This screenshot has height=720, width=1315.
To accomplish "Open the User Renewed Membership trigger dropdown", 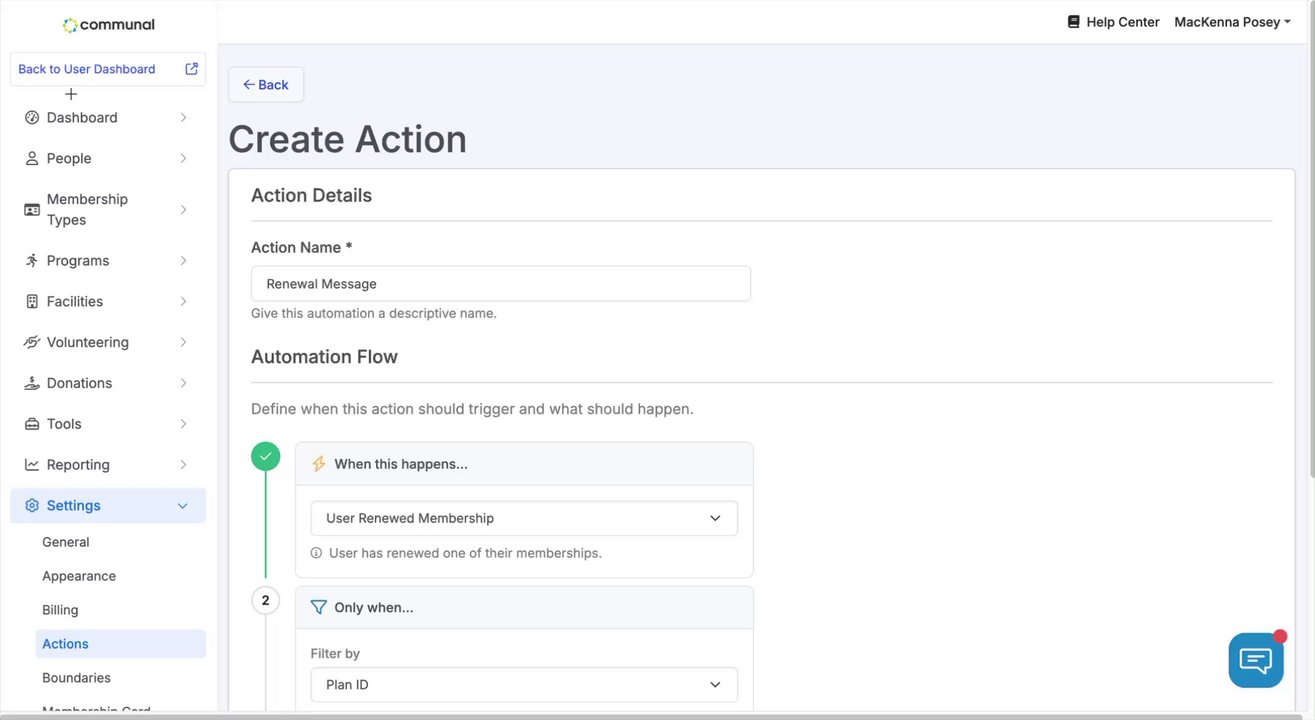I will pyautogui.click(x=524, y=518).
